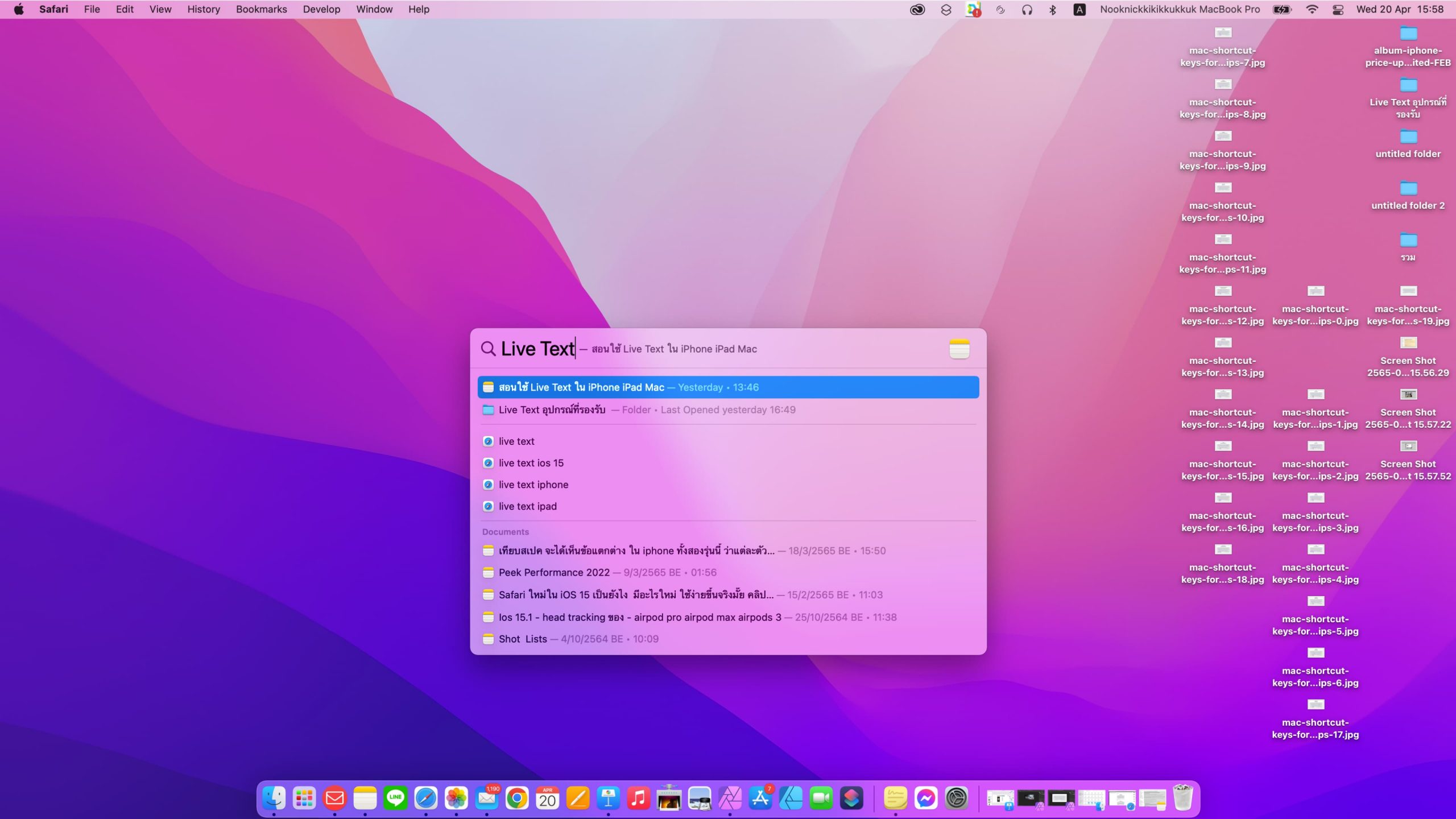Click the Bluetooth menu bar icon

tap(1052, 9)
